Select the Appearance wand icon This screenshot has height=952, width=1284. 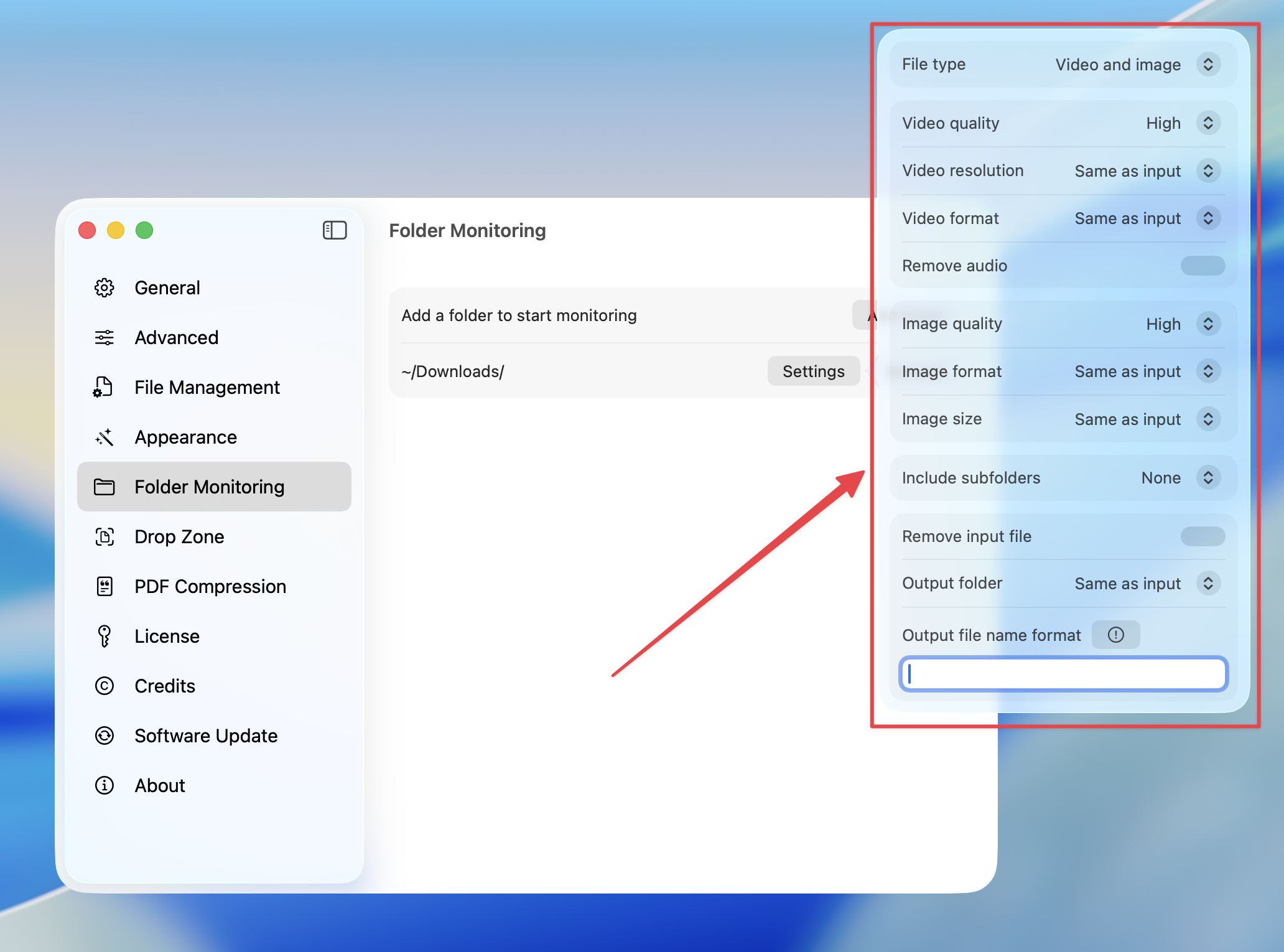pos(105,437)
